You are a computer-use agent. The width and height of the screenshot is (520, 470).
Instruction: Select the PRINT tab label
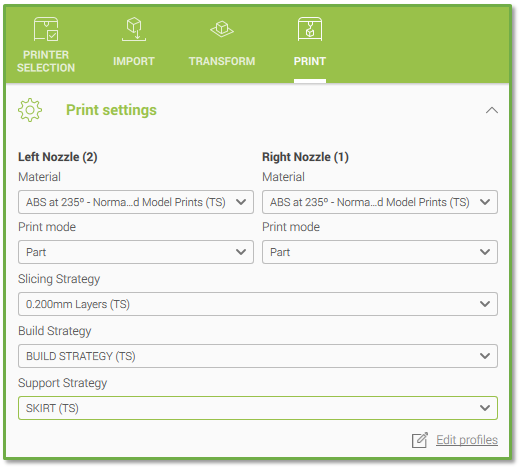tap(310, 61)
